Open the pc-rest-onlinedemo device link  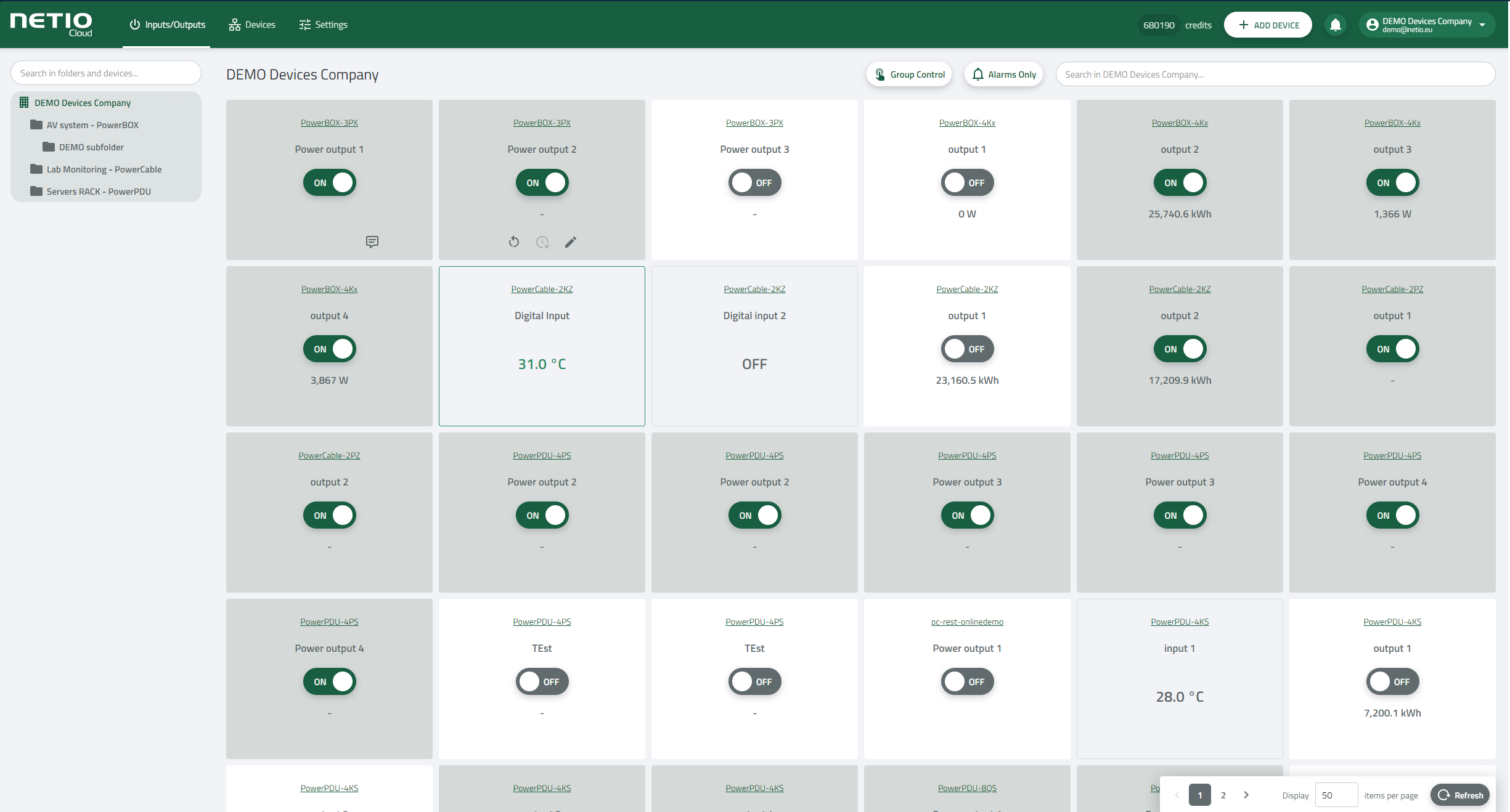click(x=967, y=622)
